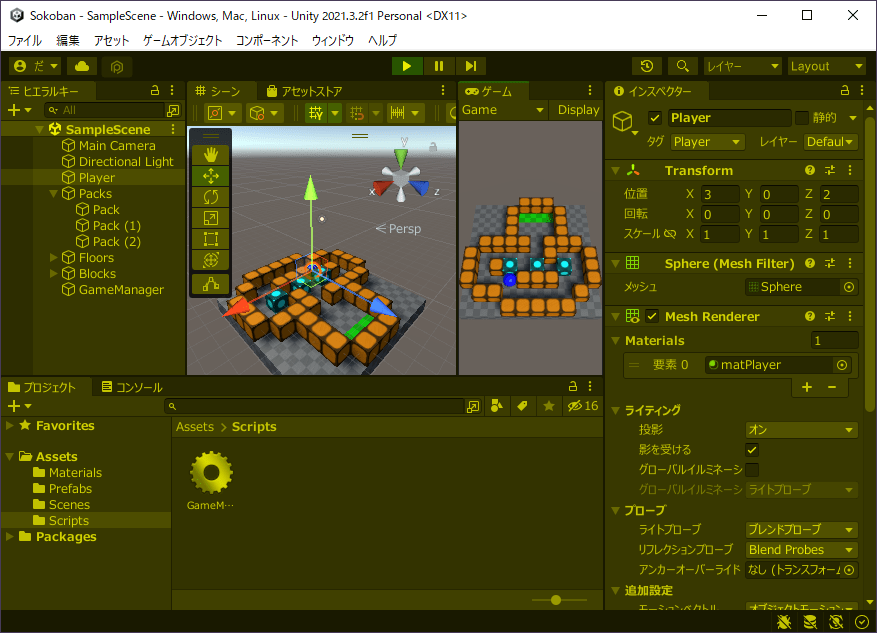This screenshot has height=633, width=877.
Task: Collapse the Packs tree node
Action: click(54, 194)
